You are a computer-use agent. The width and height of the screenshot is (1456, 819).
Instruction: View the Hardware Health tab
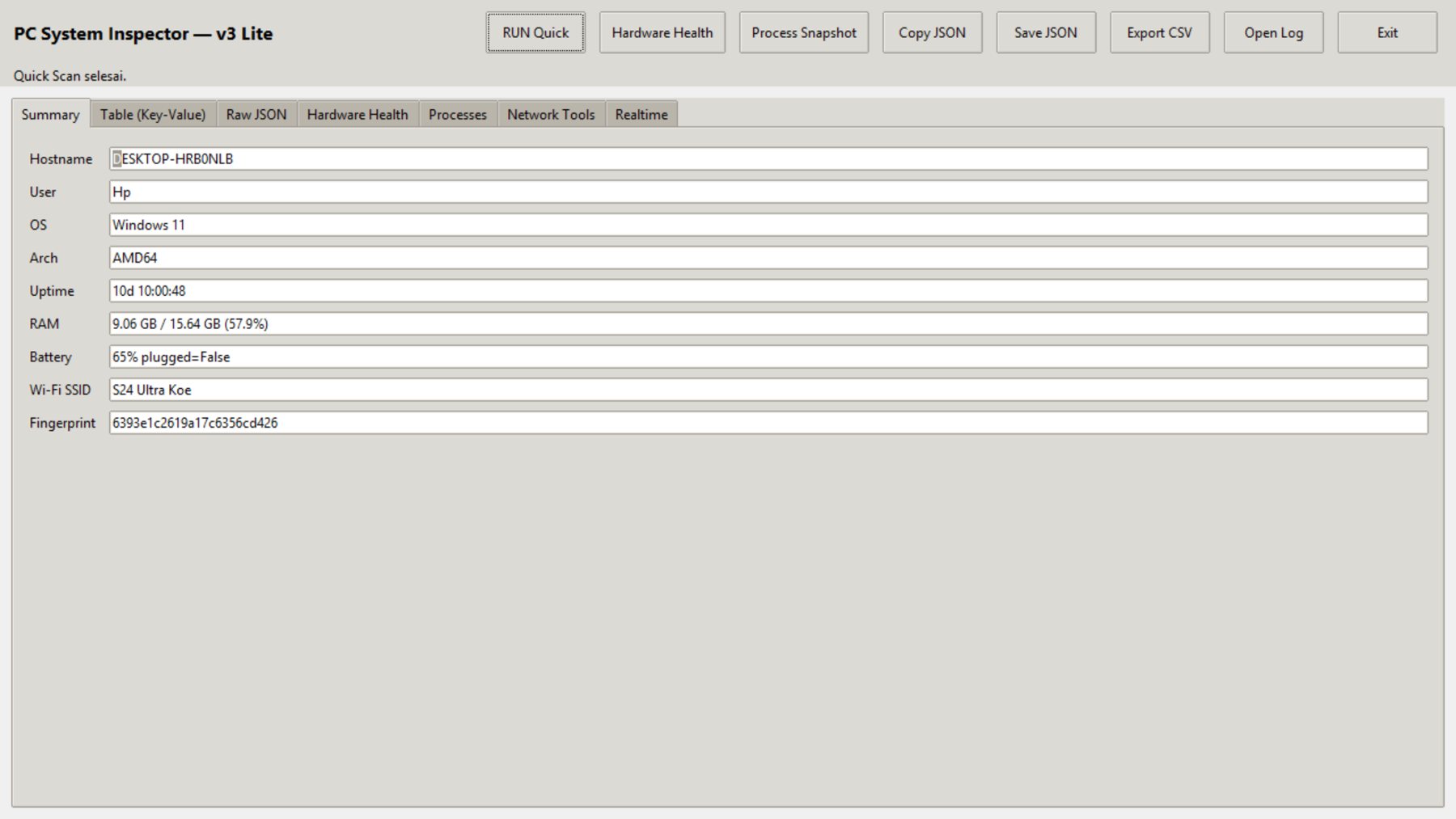tap(357, 114)
